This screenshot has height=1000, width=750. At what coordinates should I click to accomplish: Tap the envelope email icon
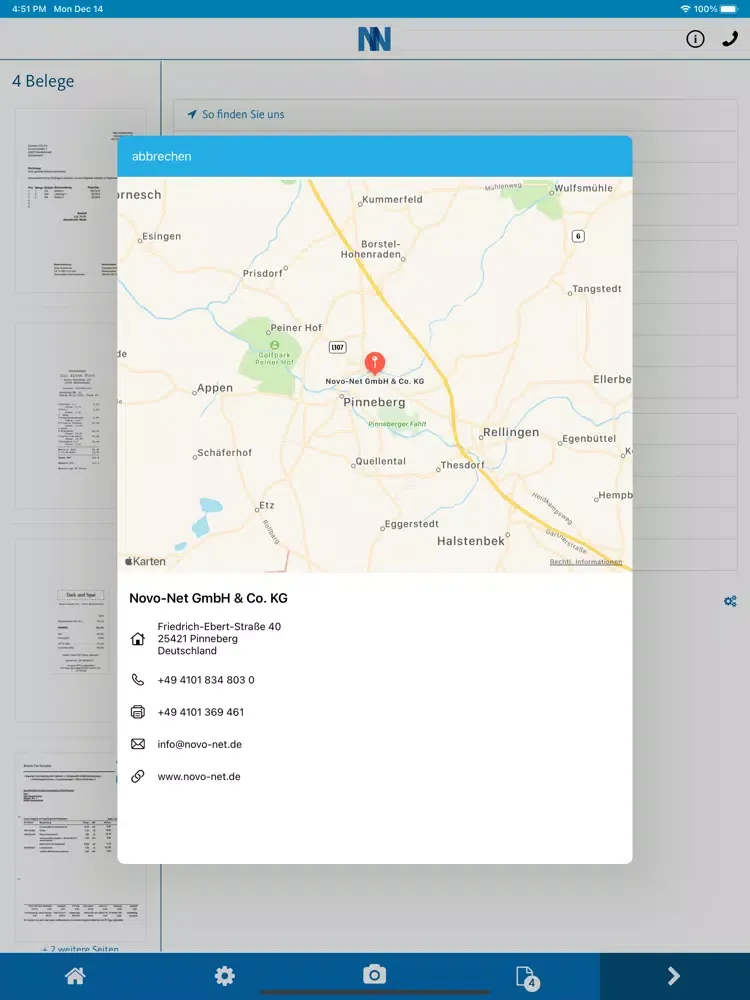(138, 744)
